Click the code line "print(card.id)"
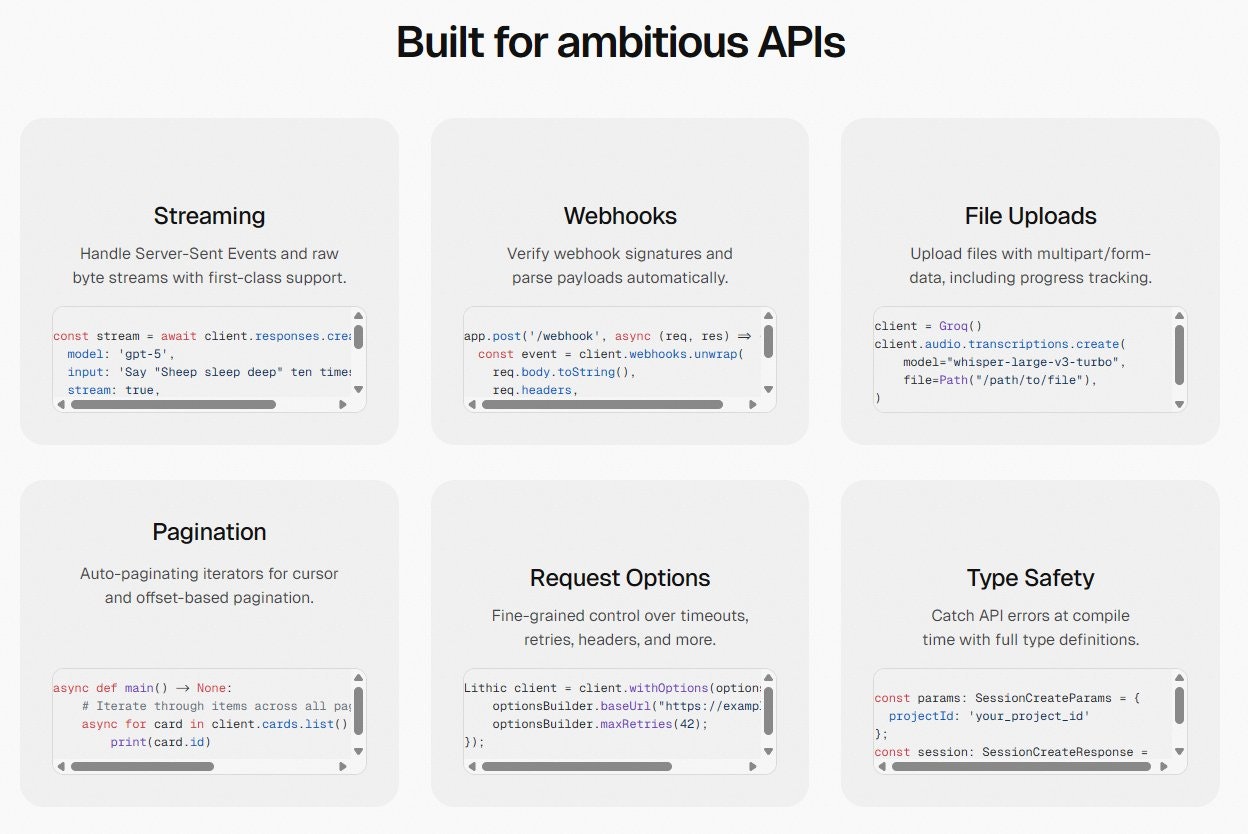This screenshot has height=834, width=1248. coord(160,742)
